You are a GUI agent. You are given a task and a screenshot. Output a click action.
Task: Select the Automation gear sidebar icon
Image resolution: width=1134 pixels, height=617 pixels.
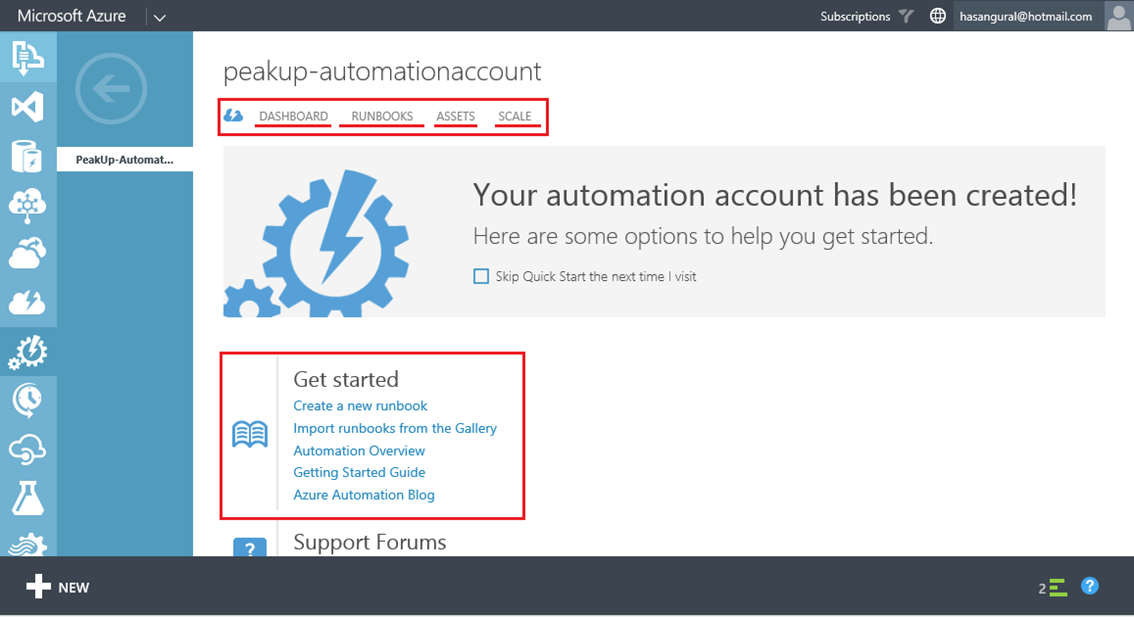coord(27,352)
